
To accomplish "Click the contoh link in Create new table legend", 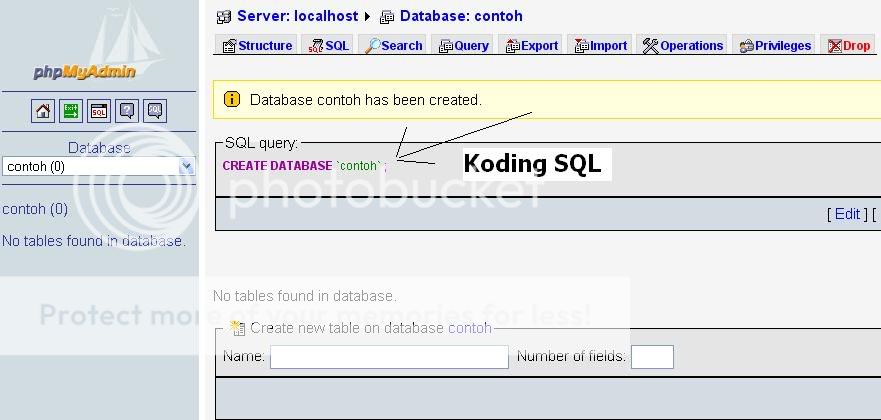I will tap(470, 328).
